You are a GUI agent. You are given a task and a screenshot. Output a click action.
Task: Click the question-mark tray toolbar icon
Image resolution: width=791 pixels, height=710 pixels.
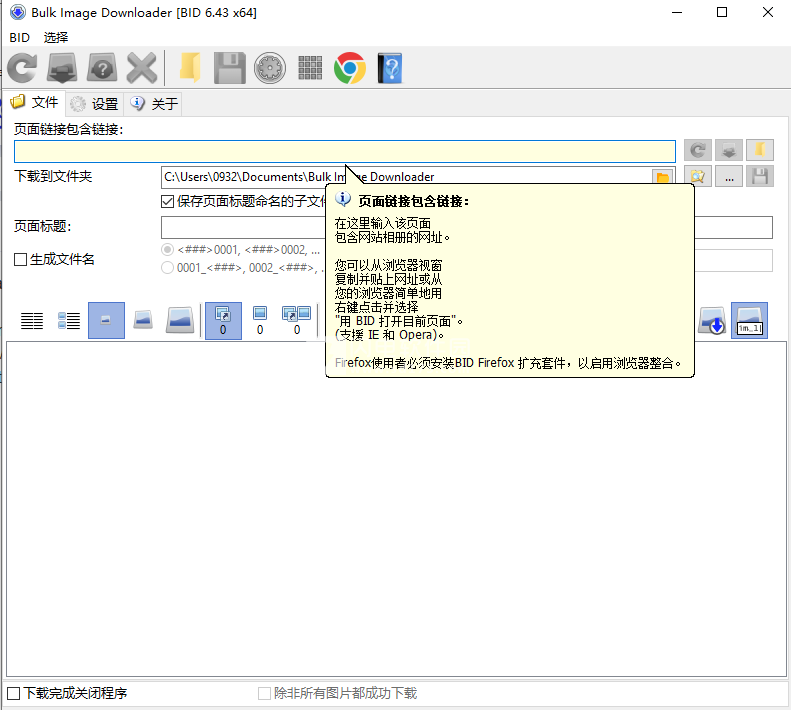102,68
